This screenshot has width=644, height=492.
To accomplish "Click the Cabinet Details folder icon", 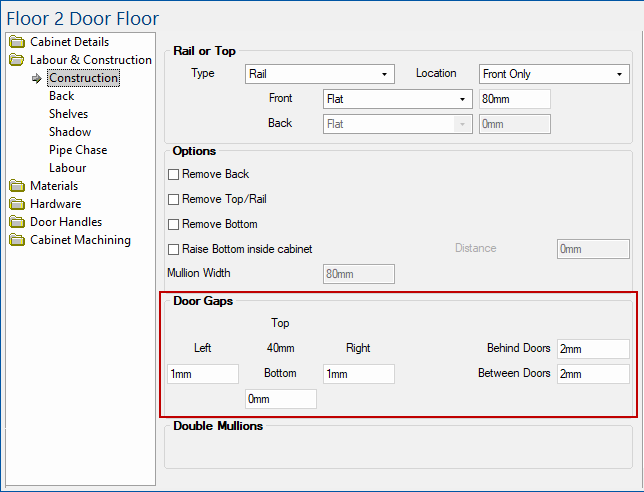I will pos(18,42).
